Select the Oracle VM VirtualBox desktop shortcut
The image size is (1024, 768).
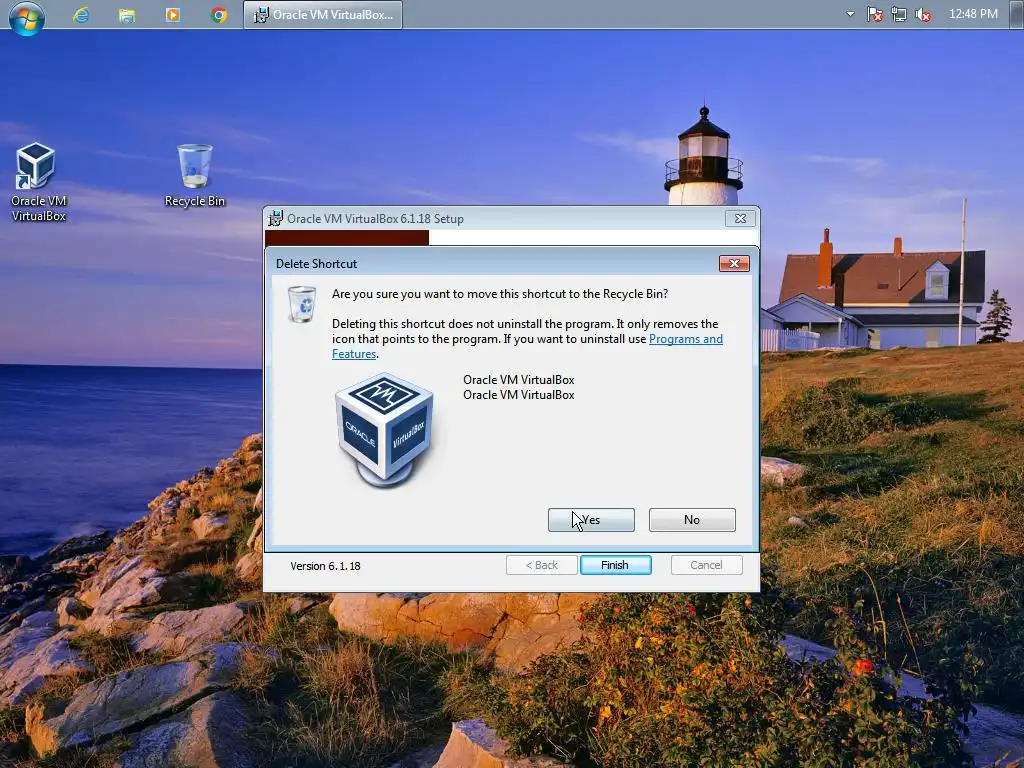pos(38,182)
